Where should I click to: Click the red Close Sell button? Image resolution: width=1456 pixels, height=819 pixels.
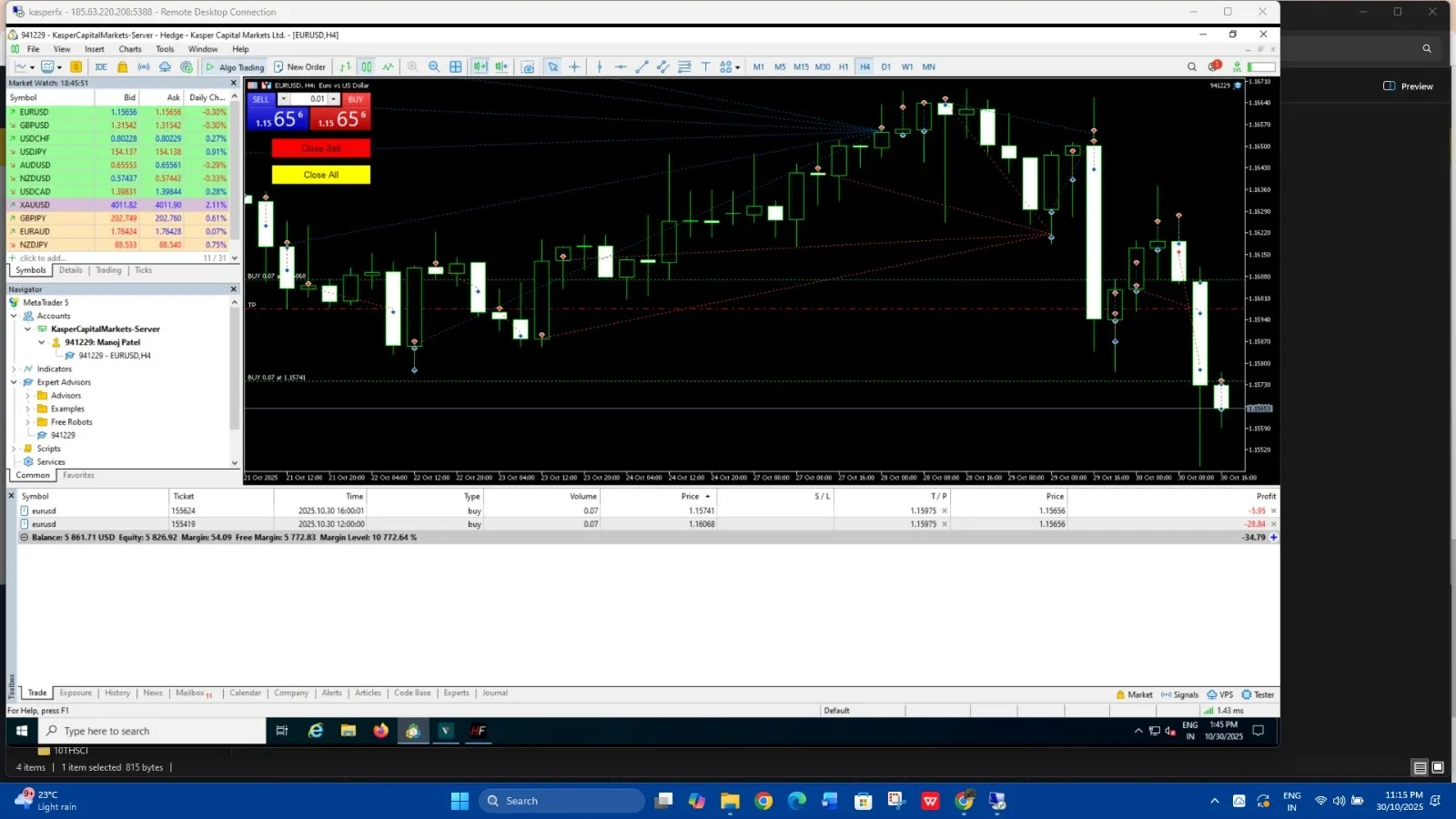(x=321, y=148)
